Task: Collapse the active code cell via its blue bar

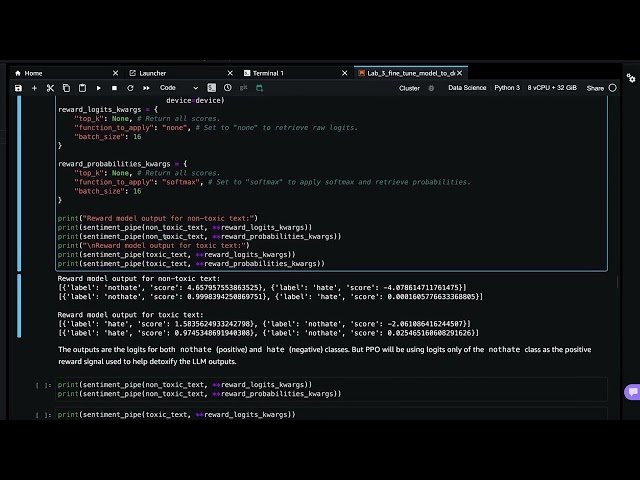Action: (x=19, y=183)
